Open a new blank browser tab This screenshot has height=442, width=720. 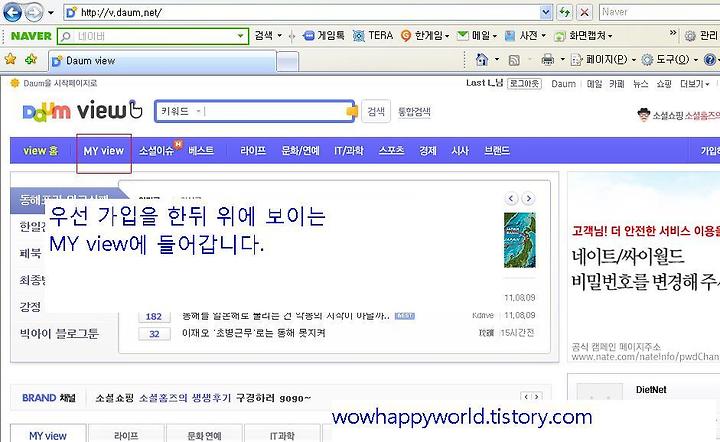(x=288, y=62)
